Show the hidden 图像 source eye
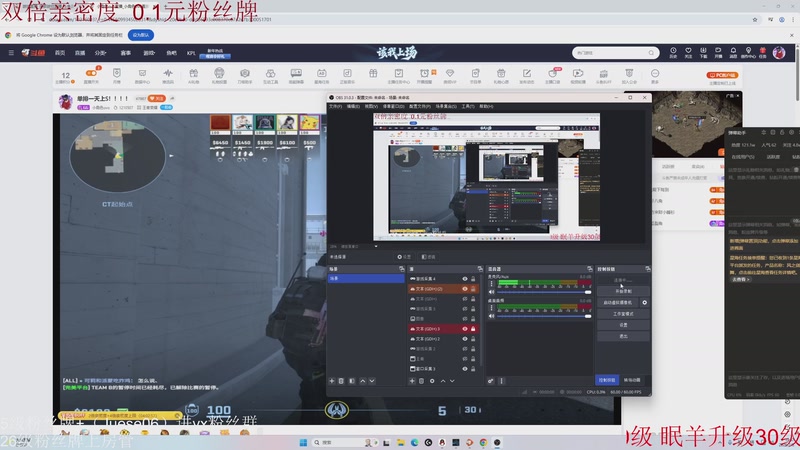The width and height of the screenshot is (800, 450). [465, 318]
